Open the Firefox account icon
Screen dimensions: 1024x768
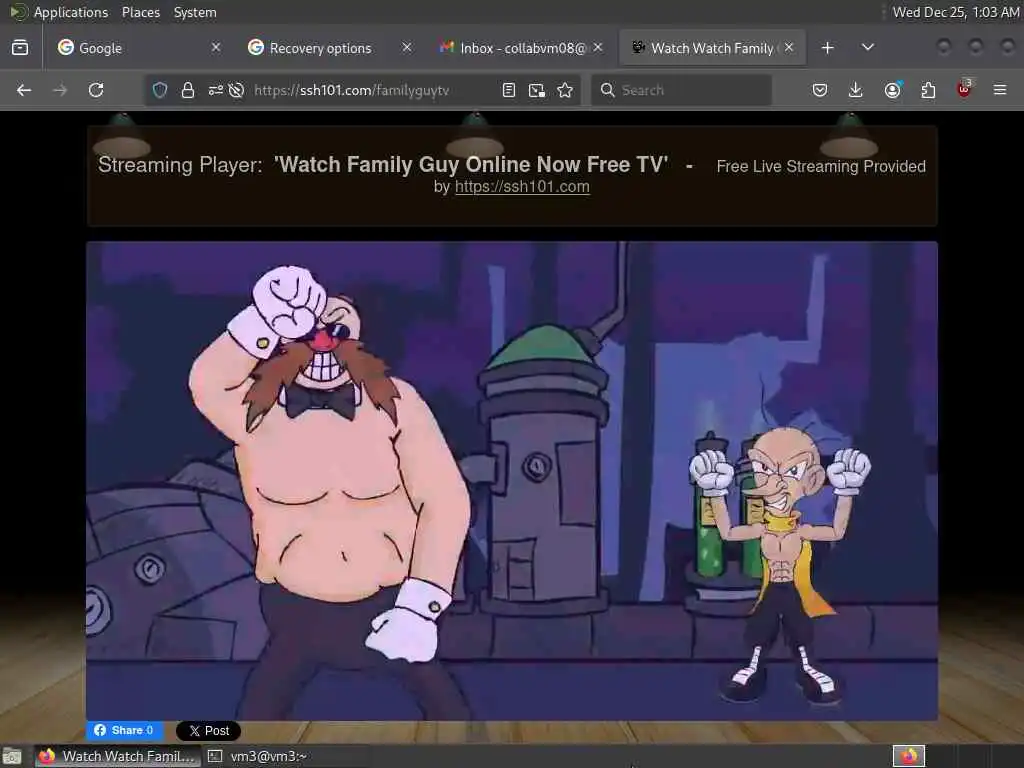coord(892,90)
